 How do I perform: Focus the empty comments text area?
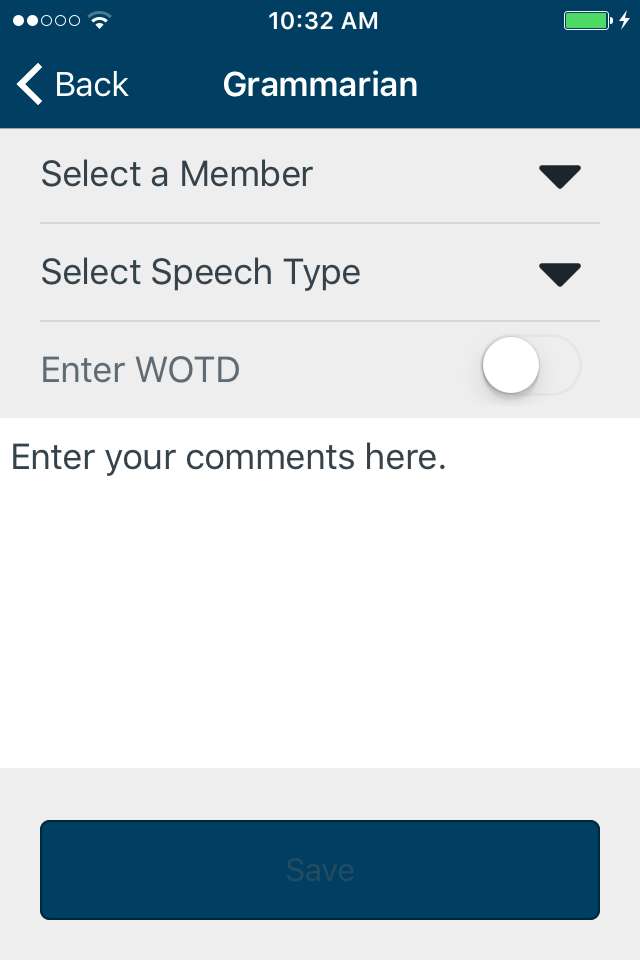pyautogui.click(x=320, y=593)
